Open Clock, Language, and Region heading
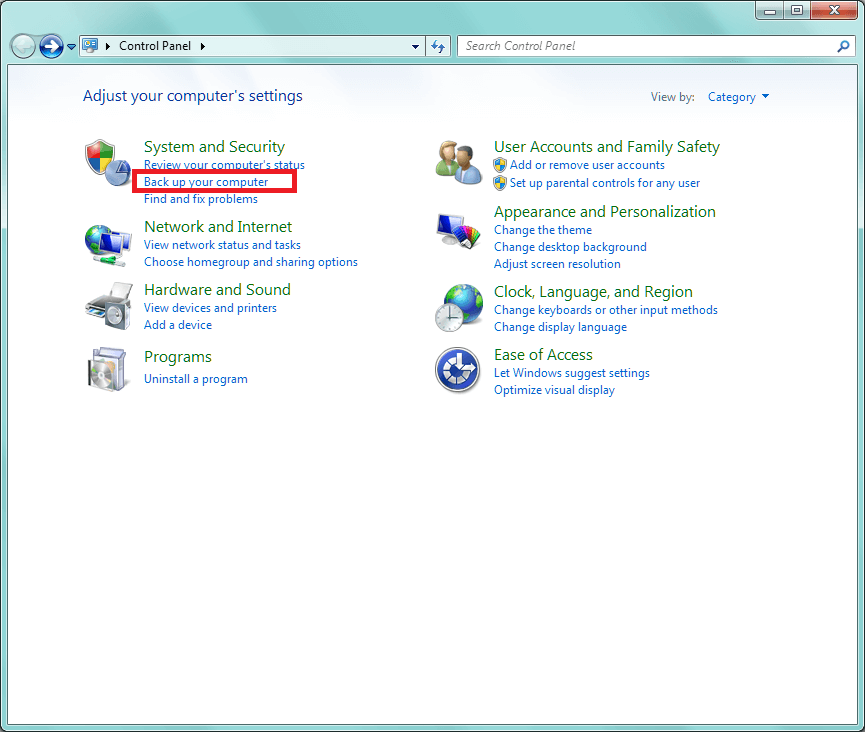The image size is (865, 732). [593, 292]
